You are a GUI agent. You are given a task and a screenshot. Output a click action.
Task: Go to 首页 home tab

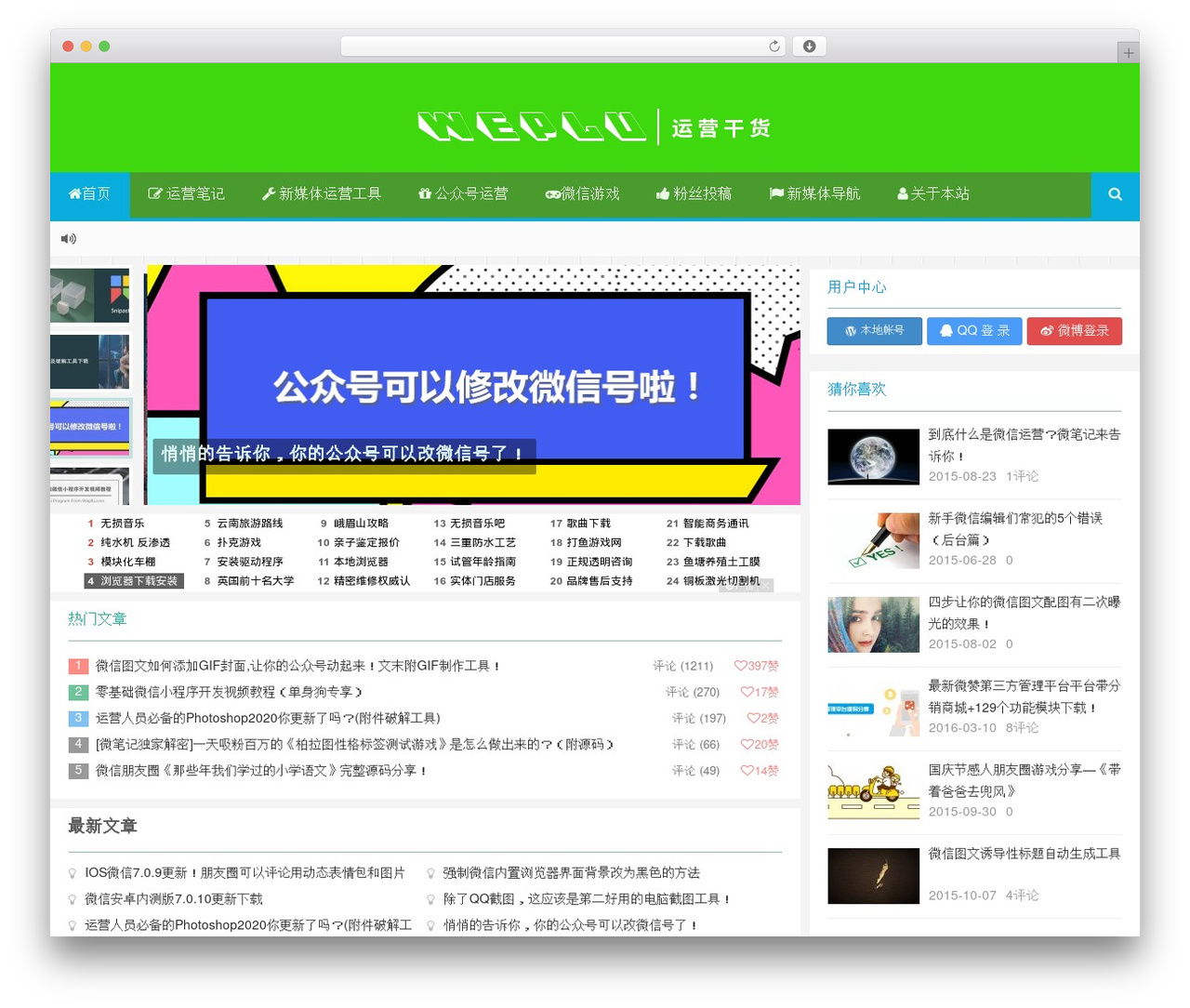point(89,193)
